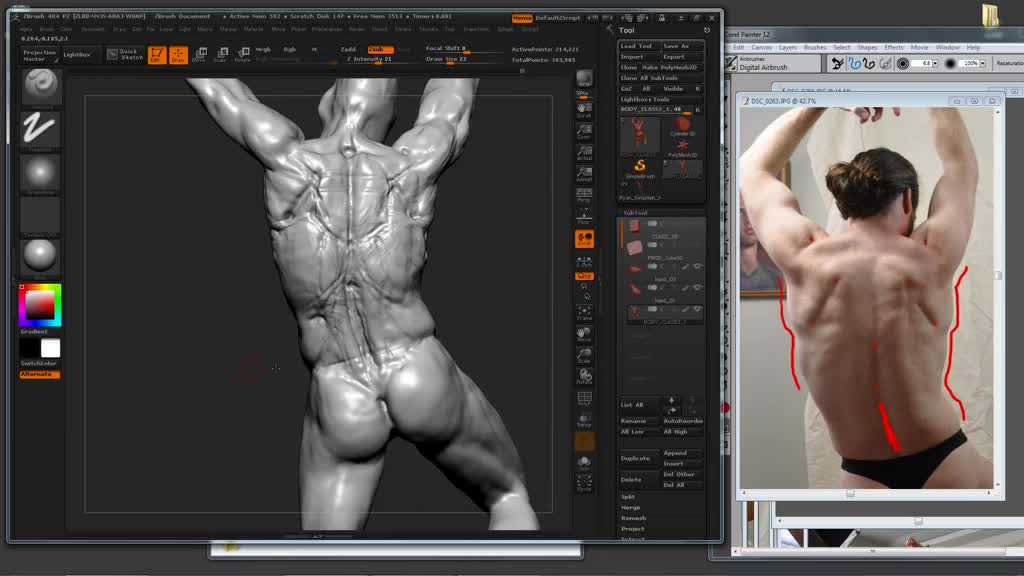1024x576 pixels.
Task: Open the Effects menu in Corel Painter
Action: (x=893, y=48)
